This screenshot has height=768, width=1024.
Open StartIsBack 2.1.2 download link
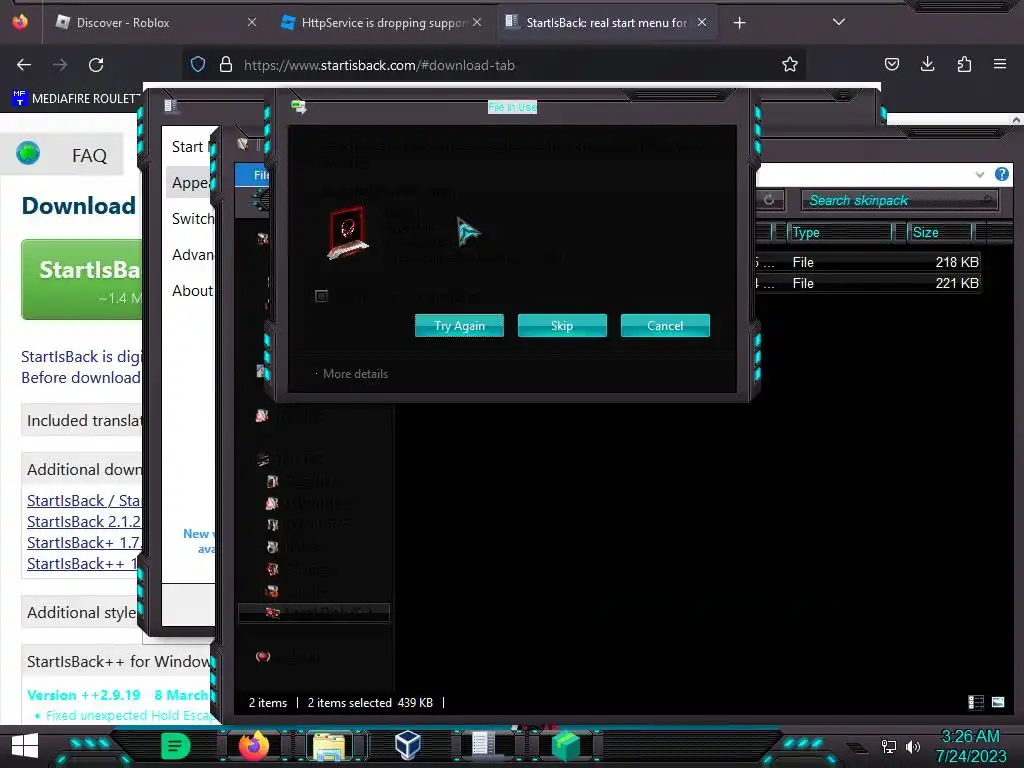click(x=84, y=522)
